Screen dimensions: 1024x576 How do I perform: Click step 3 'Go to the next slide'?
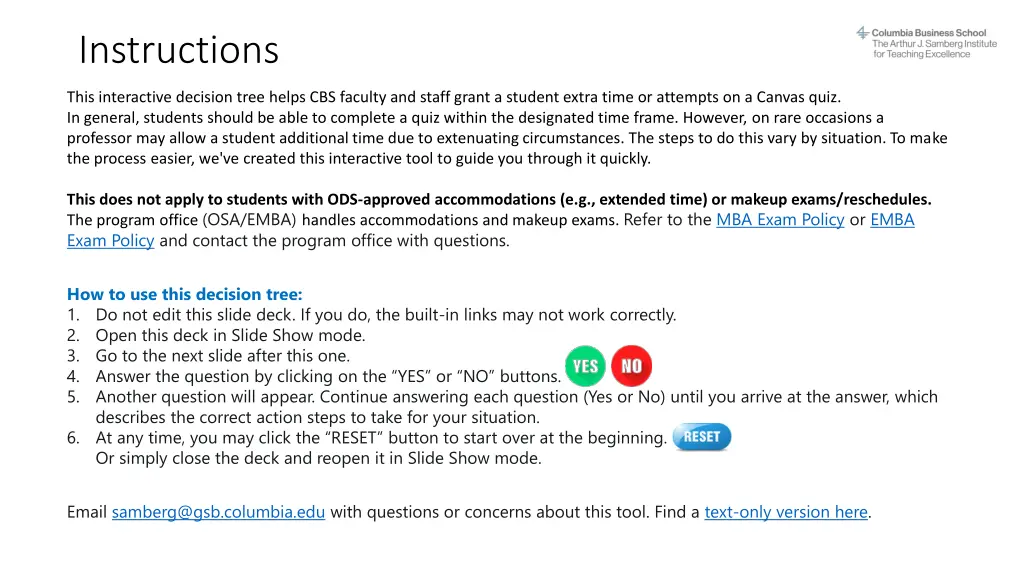222,356
